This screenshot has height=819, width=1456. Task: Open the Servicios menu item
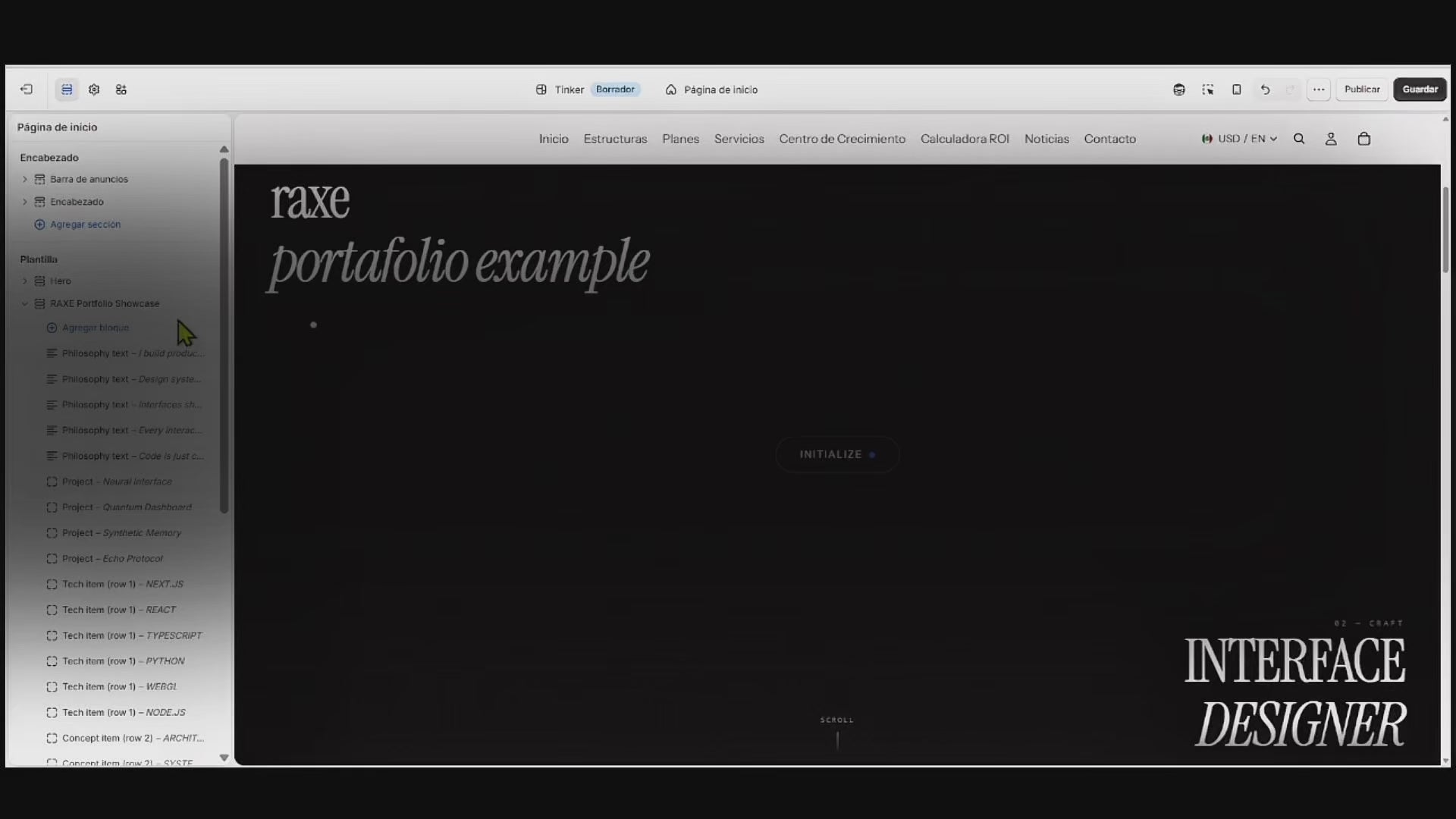pyautogui.click(x=739, y=139)
